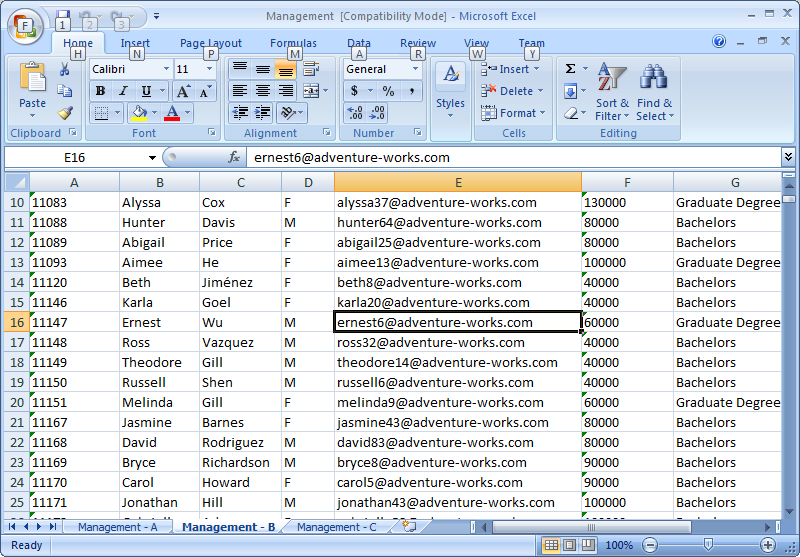Apply Comma Style
800x557 pixels.
pyautogui.click(x=411, y=91)
